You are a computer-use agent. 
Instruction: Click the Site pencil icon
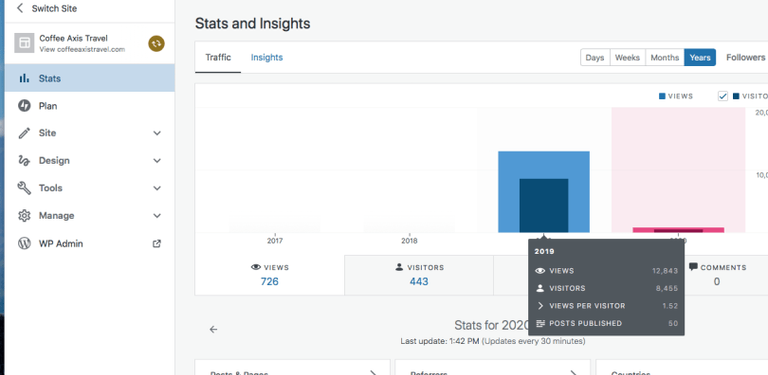[x=24, y=133]
